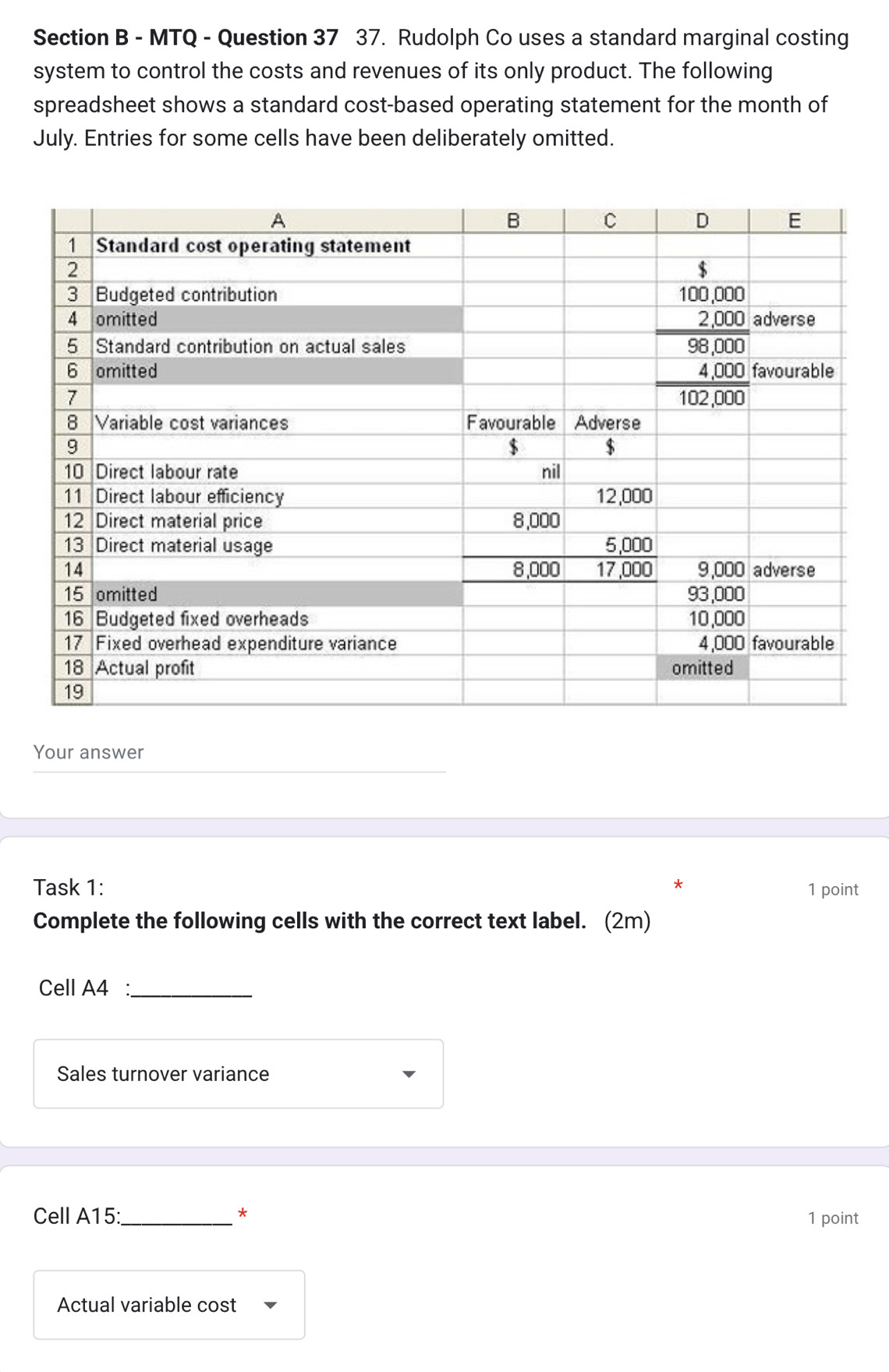Click the 1 point label for Cell A15
The width and height of the screenshot is (889, 1372).
pyautogui.click(x=831, y=1217)
